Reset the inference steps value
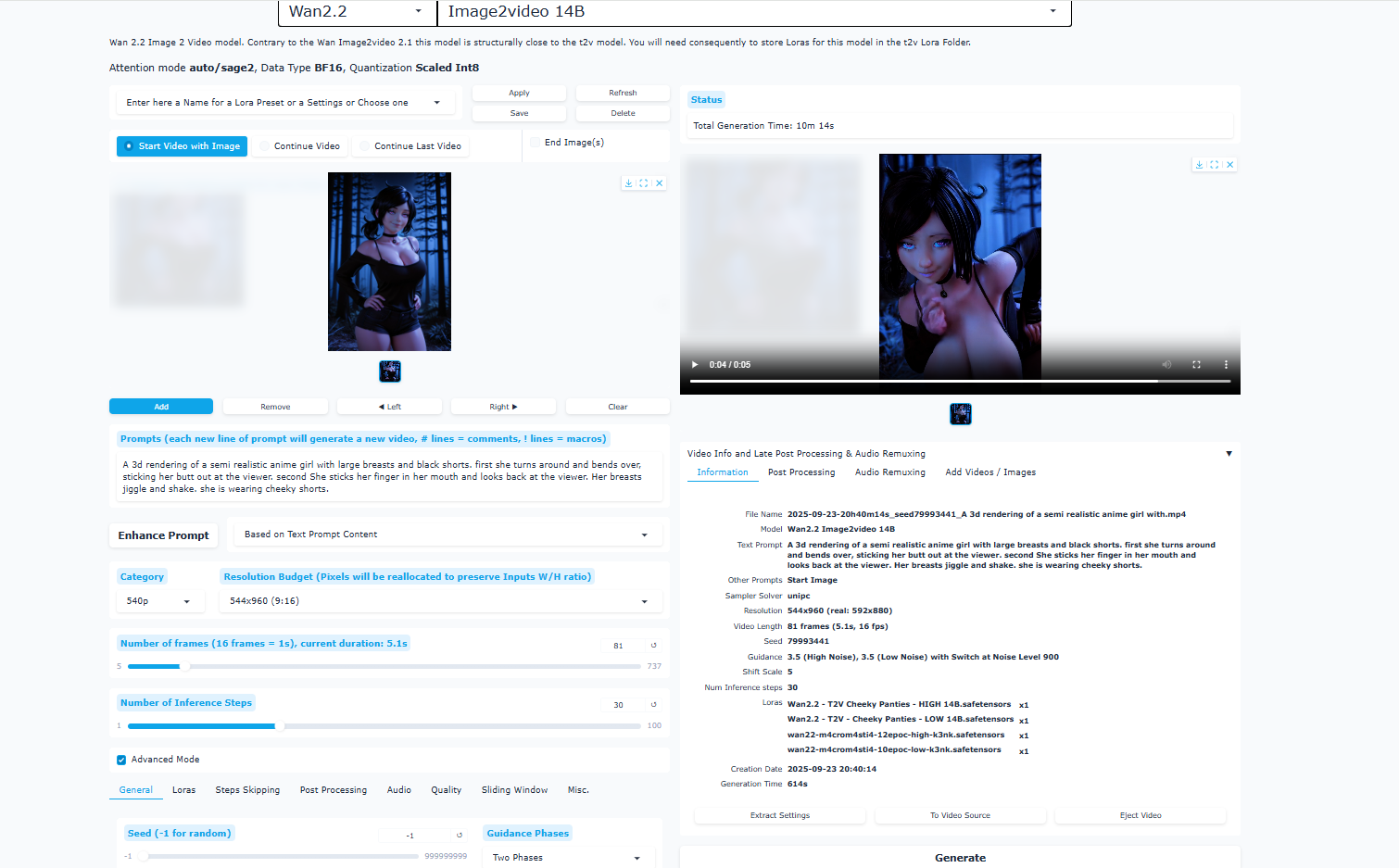This screenshot has height=868, width=1399. 653,705
